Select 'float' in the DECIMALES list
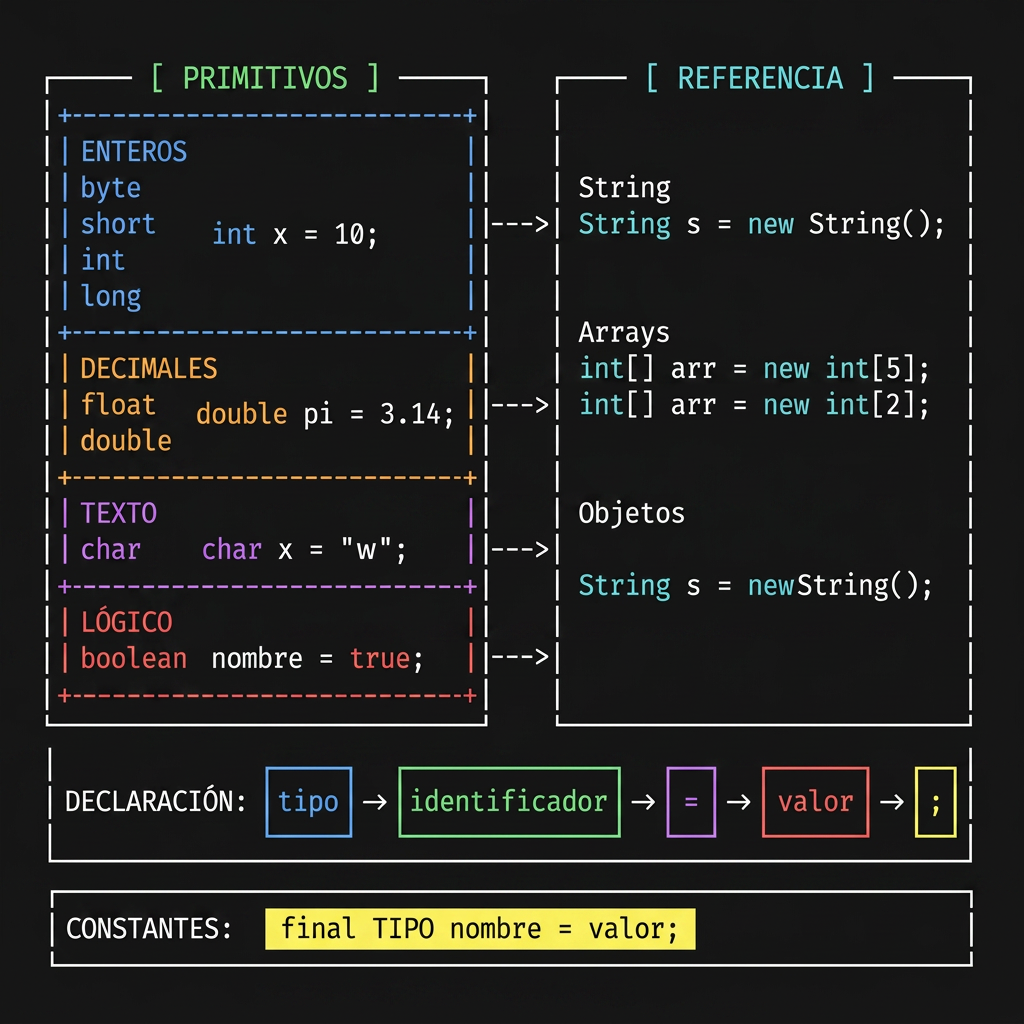Image resolution: width=1024 pixels, height=1024 pixels. pyautogui.click(x=118, y=405)
